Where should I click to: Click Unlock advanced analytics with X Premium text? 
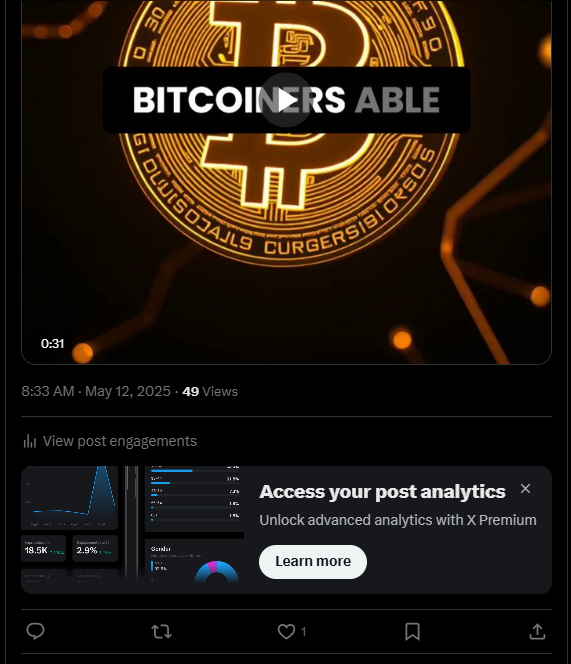[x=398, y=520]
